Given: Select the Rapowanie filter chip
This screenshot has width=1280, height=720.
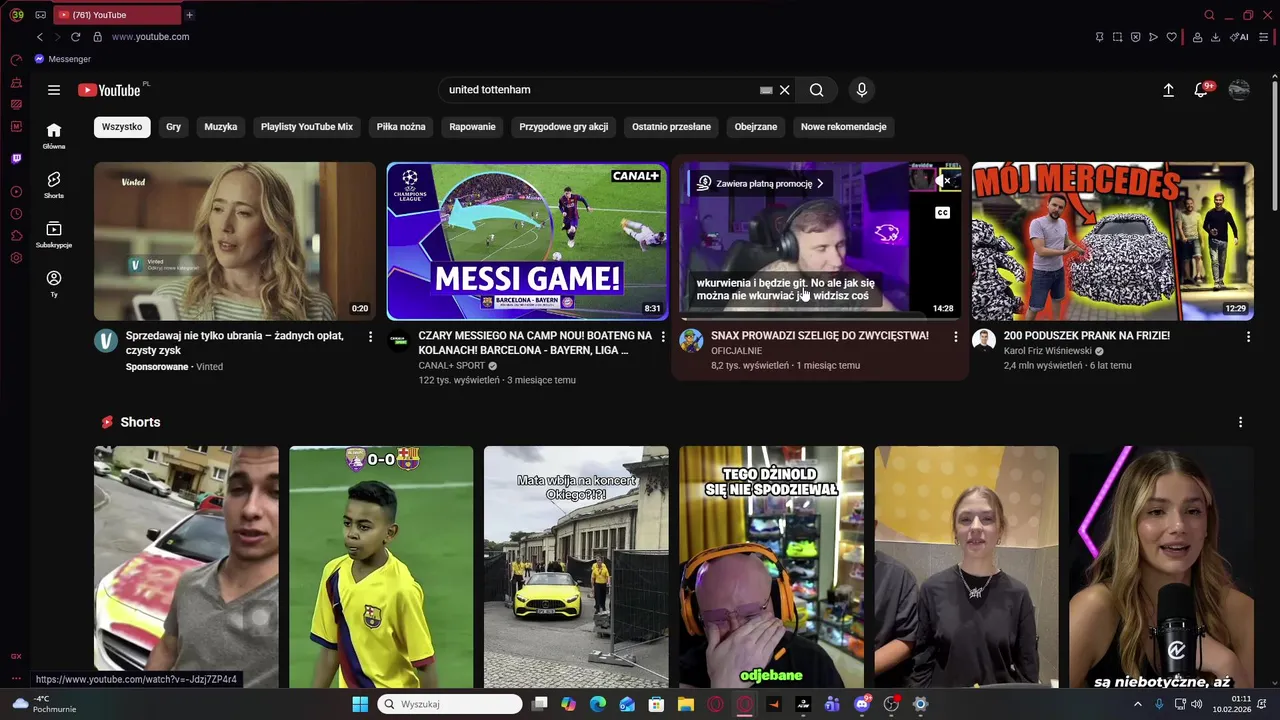Looking at the screenshot, I should (x=473, y=127).
